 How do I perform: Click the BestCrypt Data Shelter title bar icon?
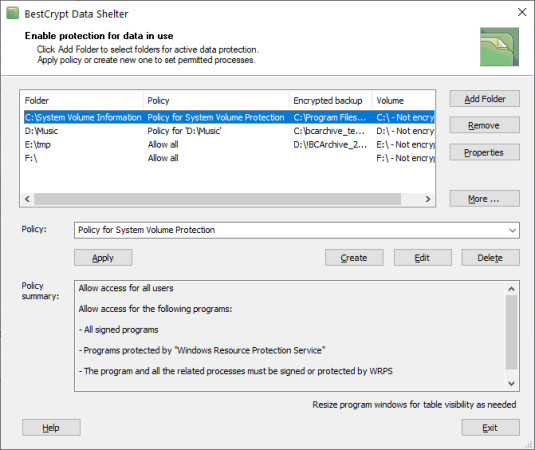click(x=13, y=13)
